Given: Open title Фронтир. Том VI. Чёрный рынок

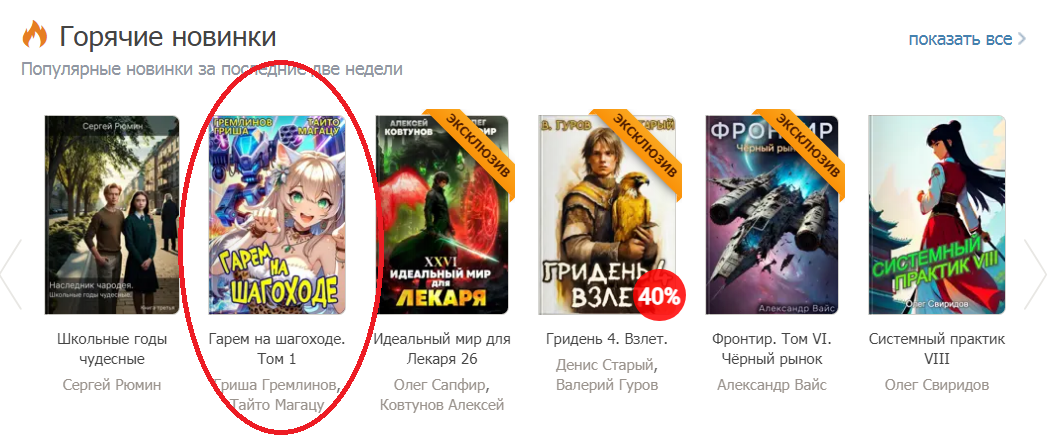Looking at the screenshot, I should tap(772, 349).
